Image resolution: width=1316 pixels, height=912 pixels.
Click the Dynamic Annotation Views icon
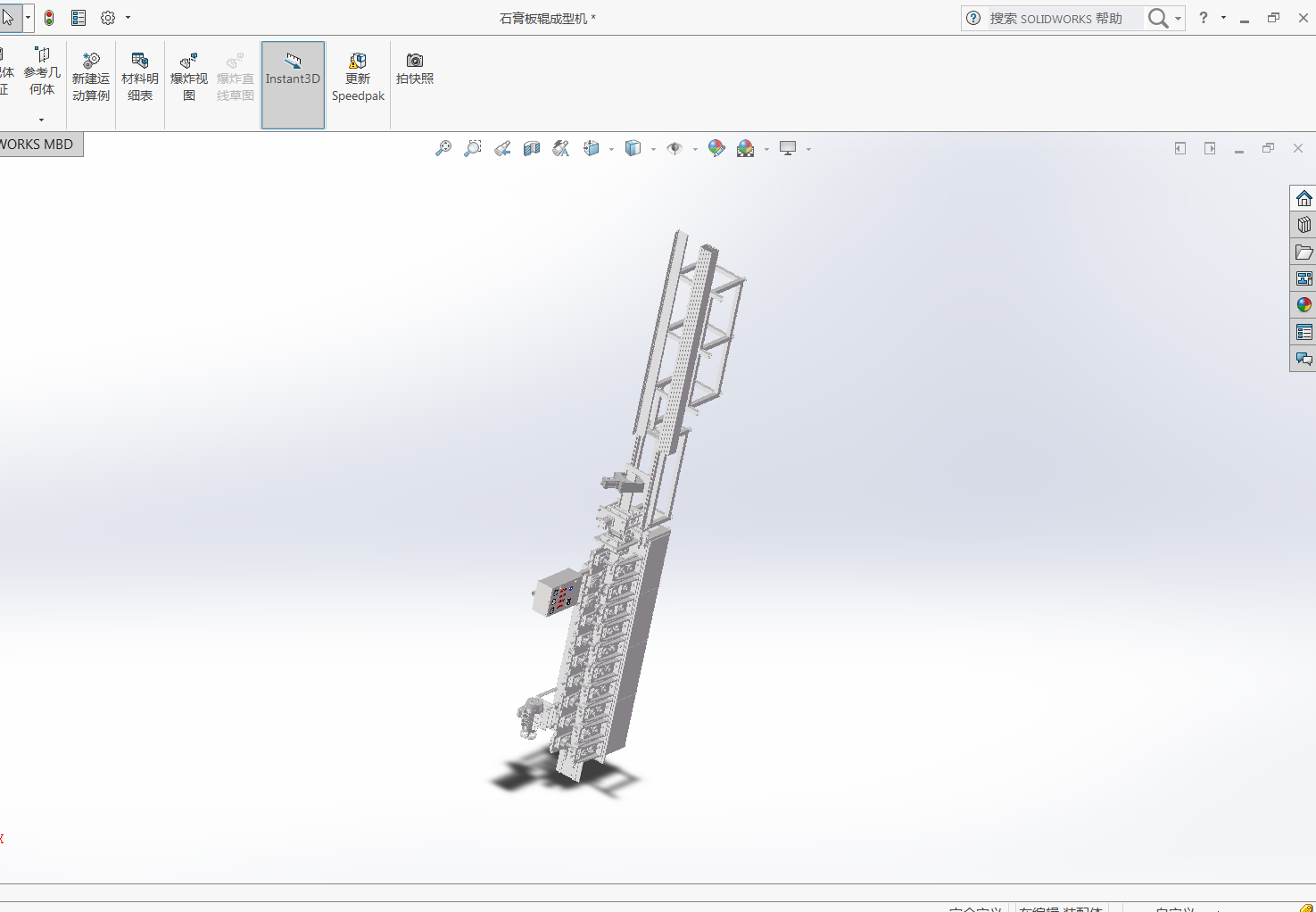(x=561, y=149)
